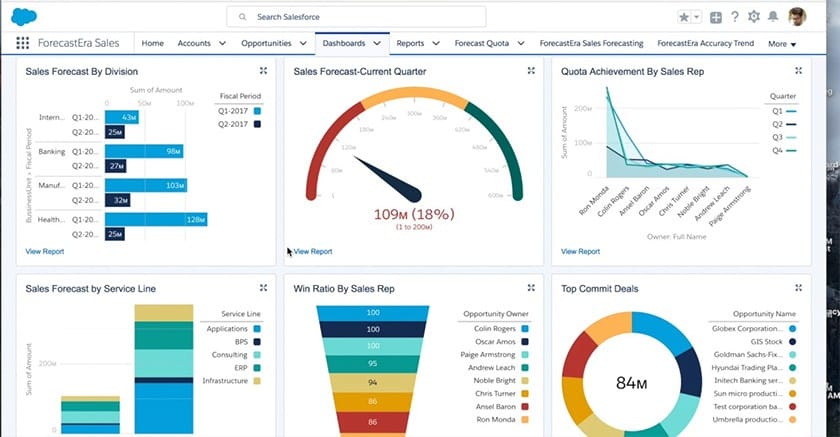Viewport: 840px width, 437px height.
Task: Click the ForecastEra Sales app name
Action: [x=78, y=43]
